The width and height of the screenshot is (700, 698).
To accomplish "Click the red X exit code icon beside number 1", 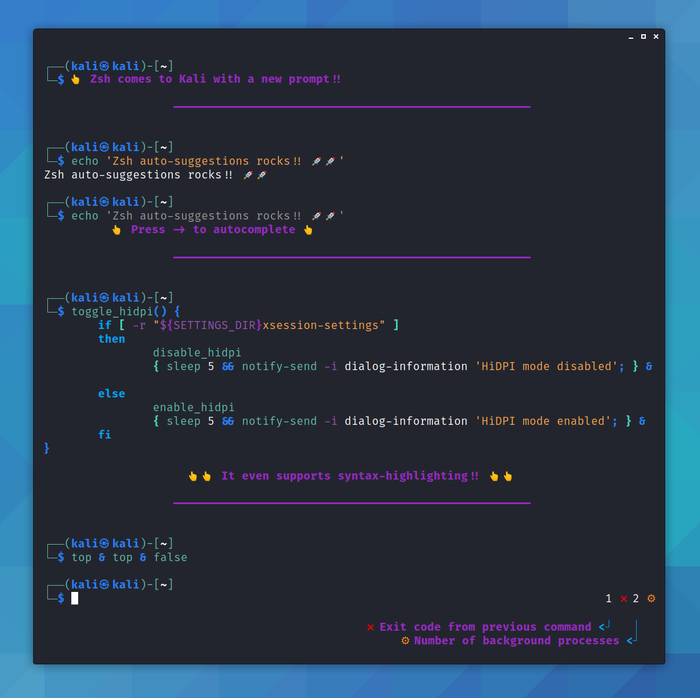I will (624, 599).
